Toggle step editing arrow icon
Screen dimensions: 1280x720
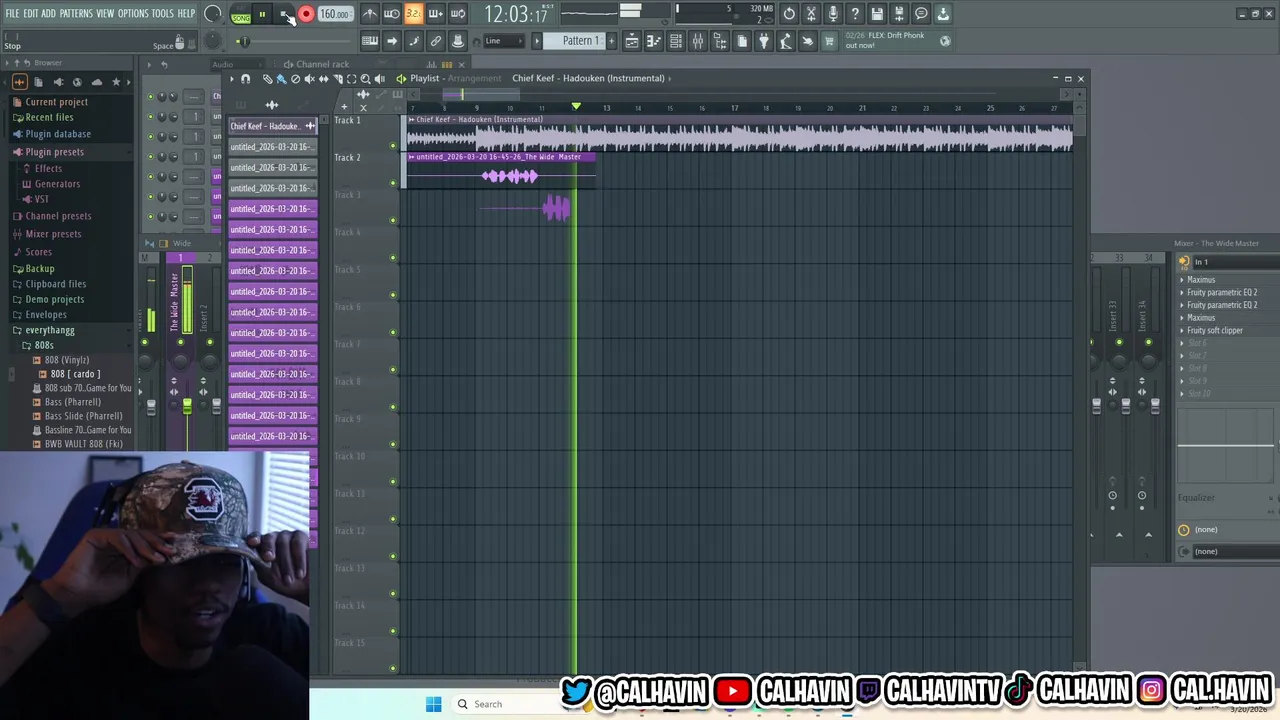[x=392, y=41]
